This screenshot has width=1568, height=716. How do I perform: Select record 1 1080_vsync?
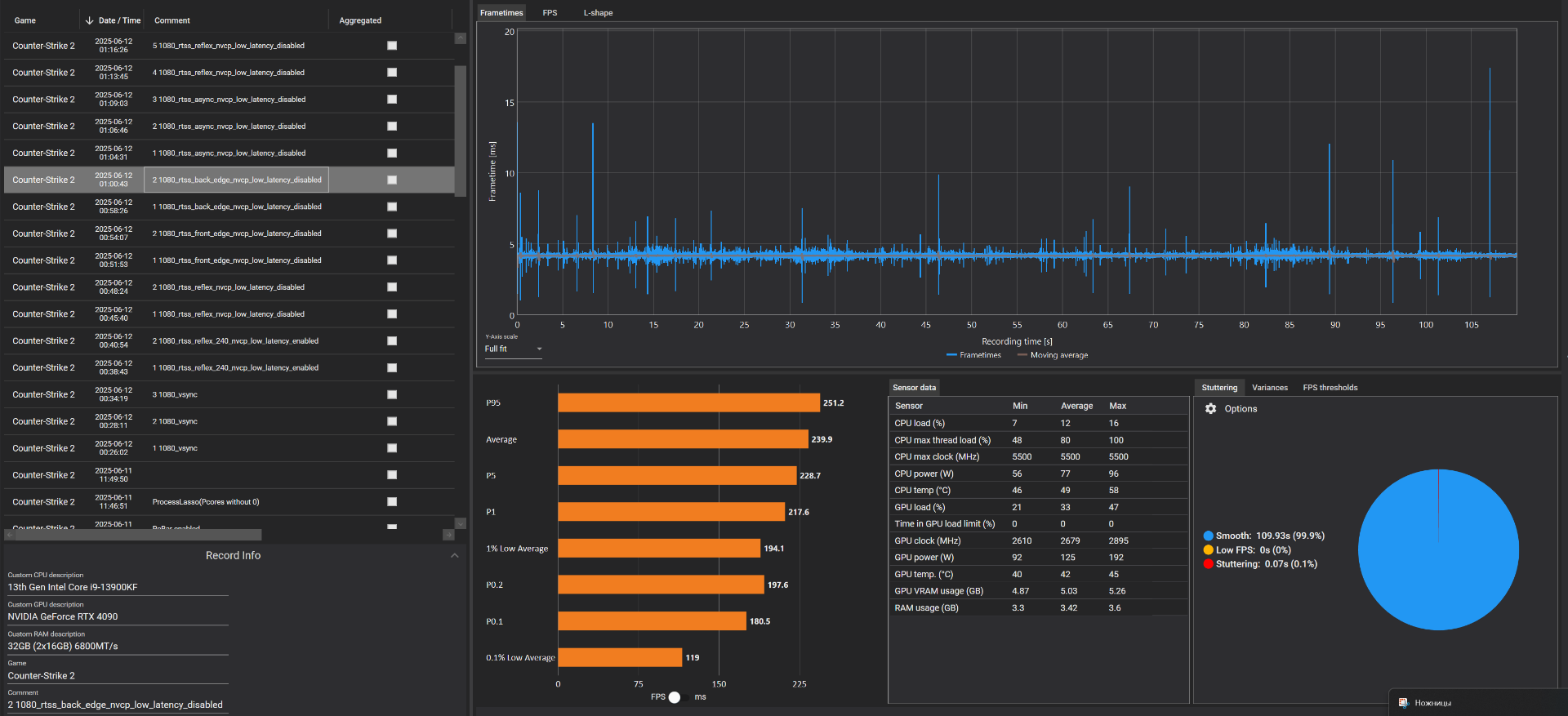click(229, 448)
